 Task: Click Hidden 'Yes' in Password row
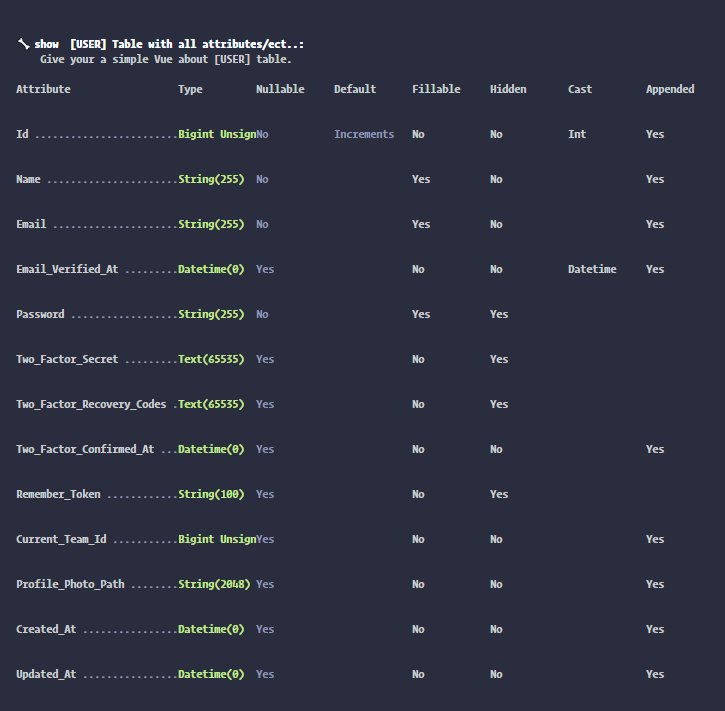click(499, 314)
